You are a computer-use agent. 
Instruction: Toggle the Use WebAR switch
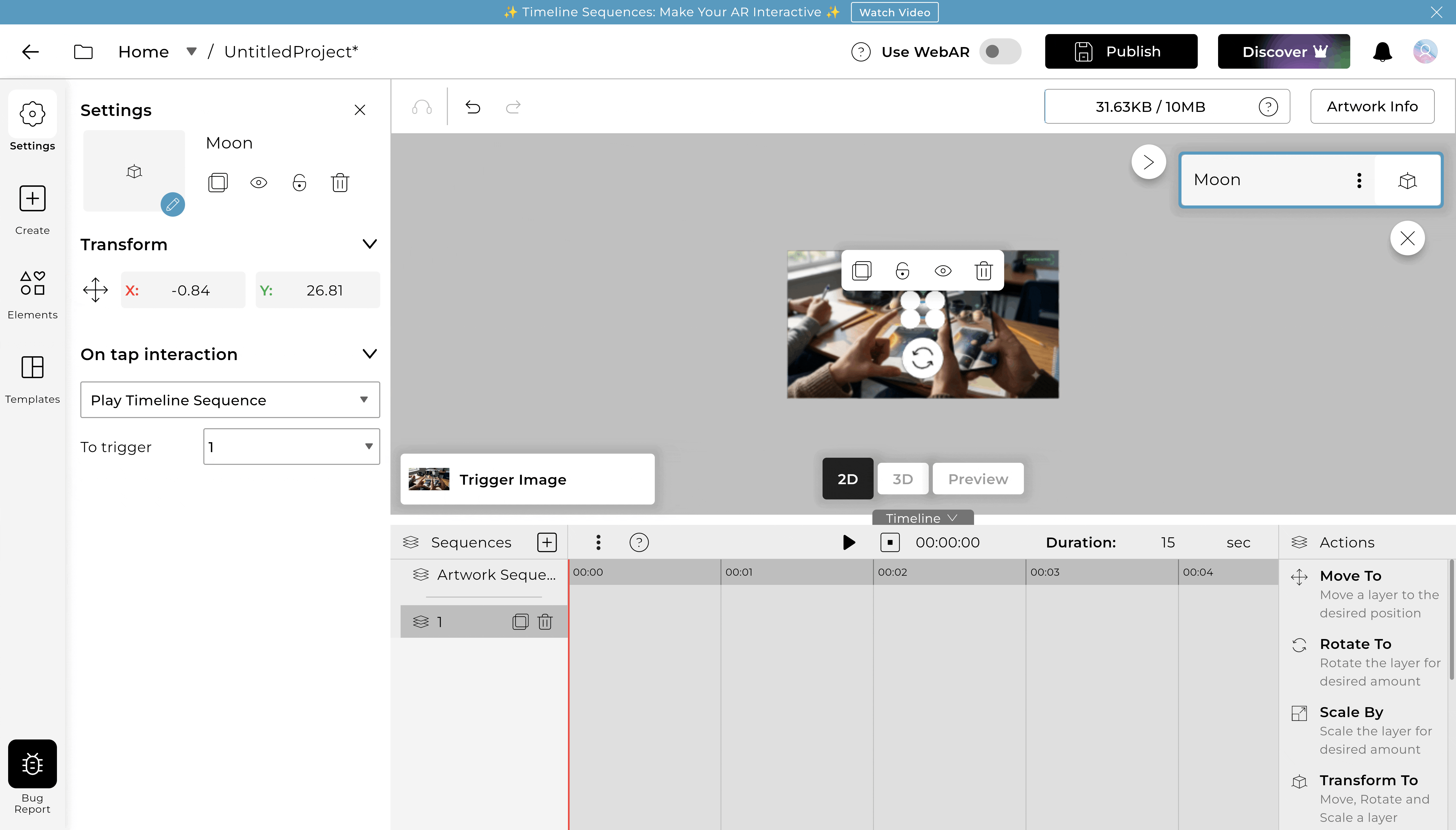[x=1000, y=51]
